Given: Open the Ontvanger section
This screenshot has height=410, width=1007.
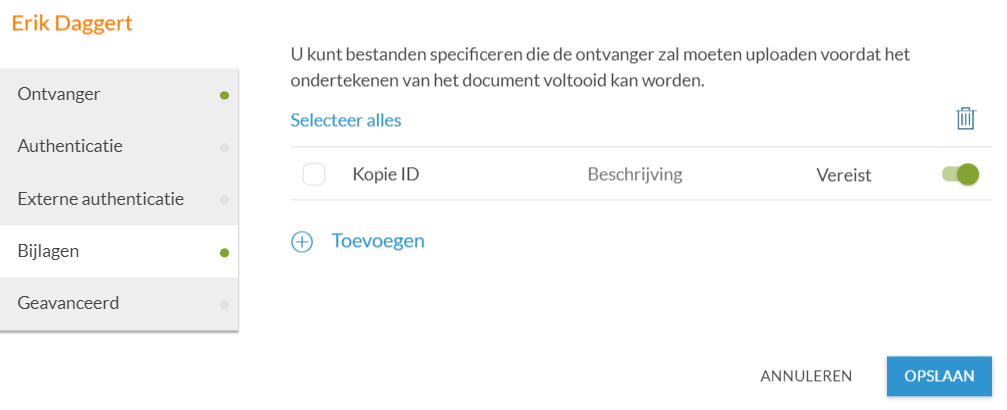Looking at the screenshot, I should click(119, 94).
